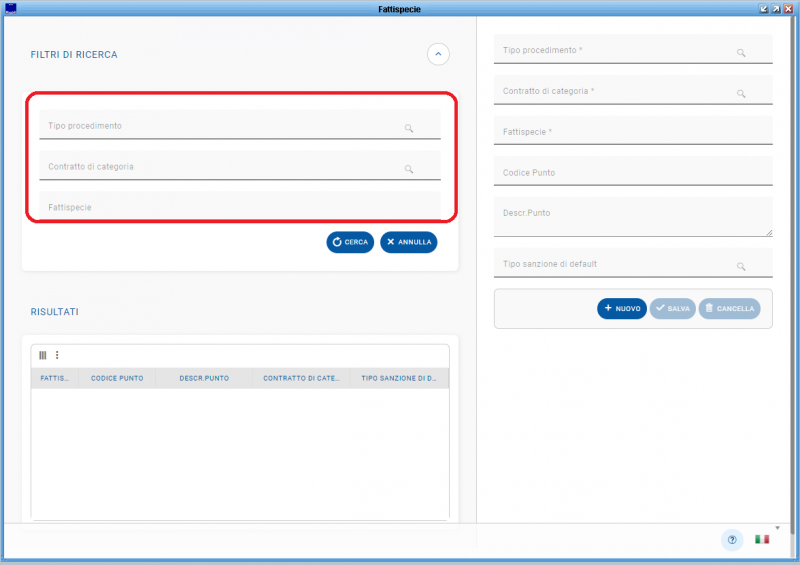The image size is (800, 565).
Task: Save the record with SALVA button
Action: pos(672,308)
